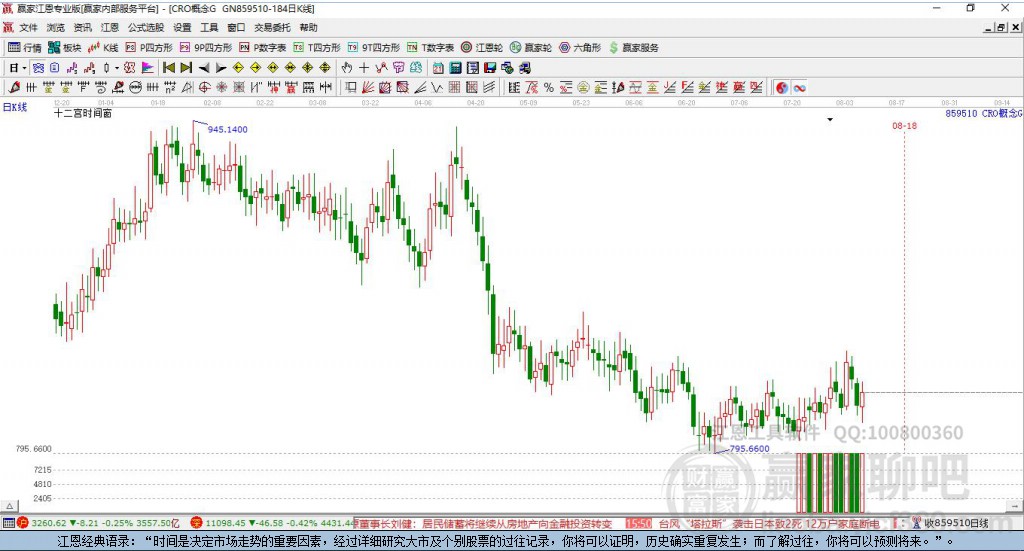Viewport: 1024px width, 551px height.
Task: Minimize the inner chart window
Action: point(989,27)
